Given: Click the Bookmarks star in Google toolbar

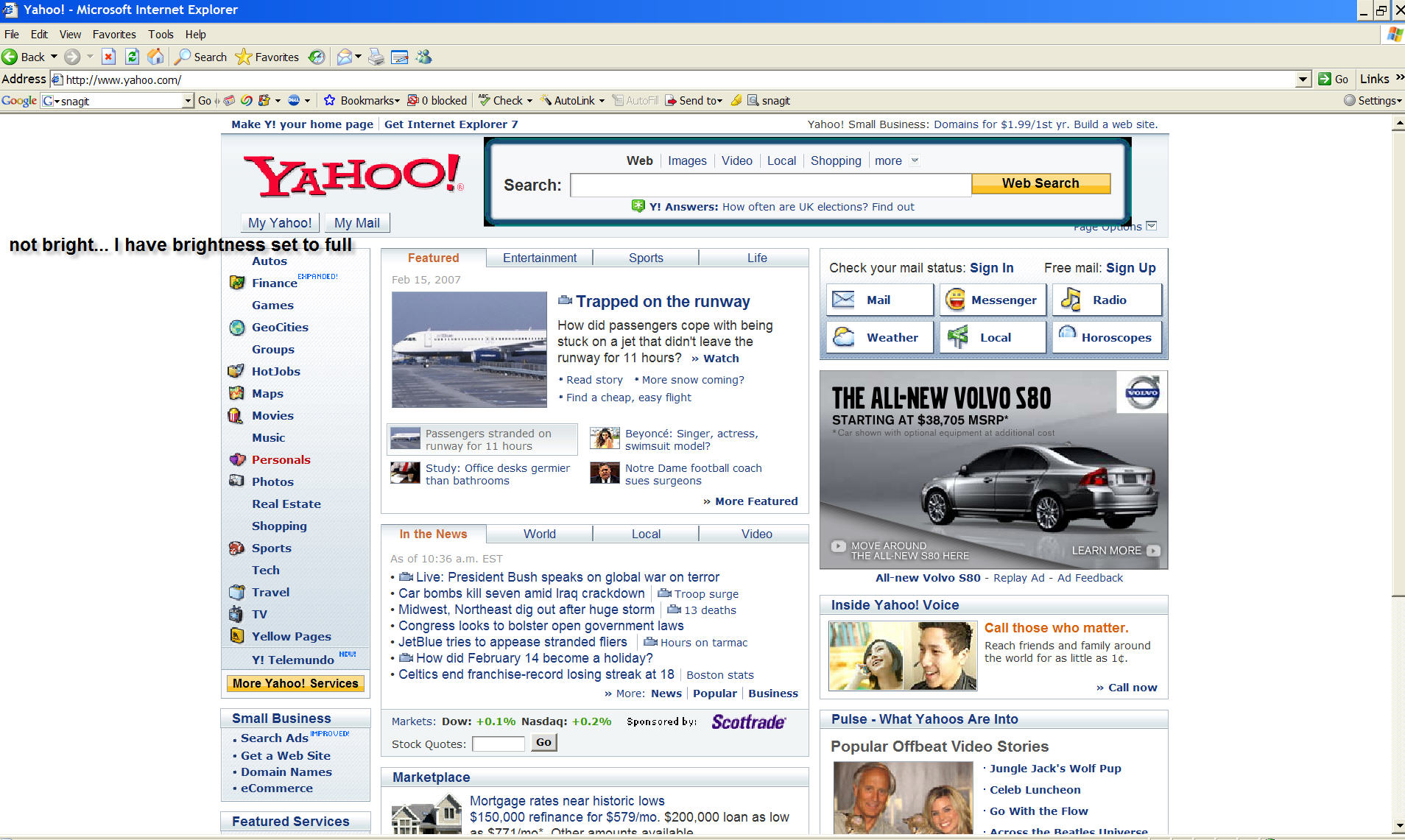Looking at the screenshot, I should point(330,100).
